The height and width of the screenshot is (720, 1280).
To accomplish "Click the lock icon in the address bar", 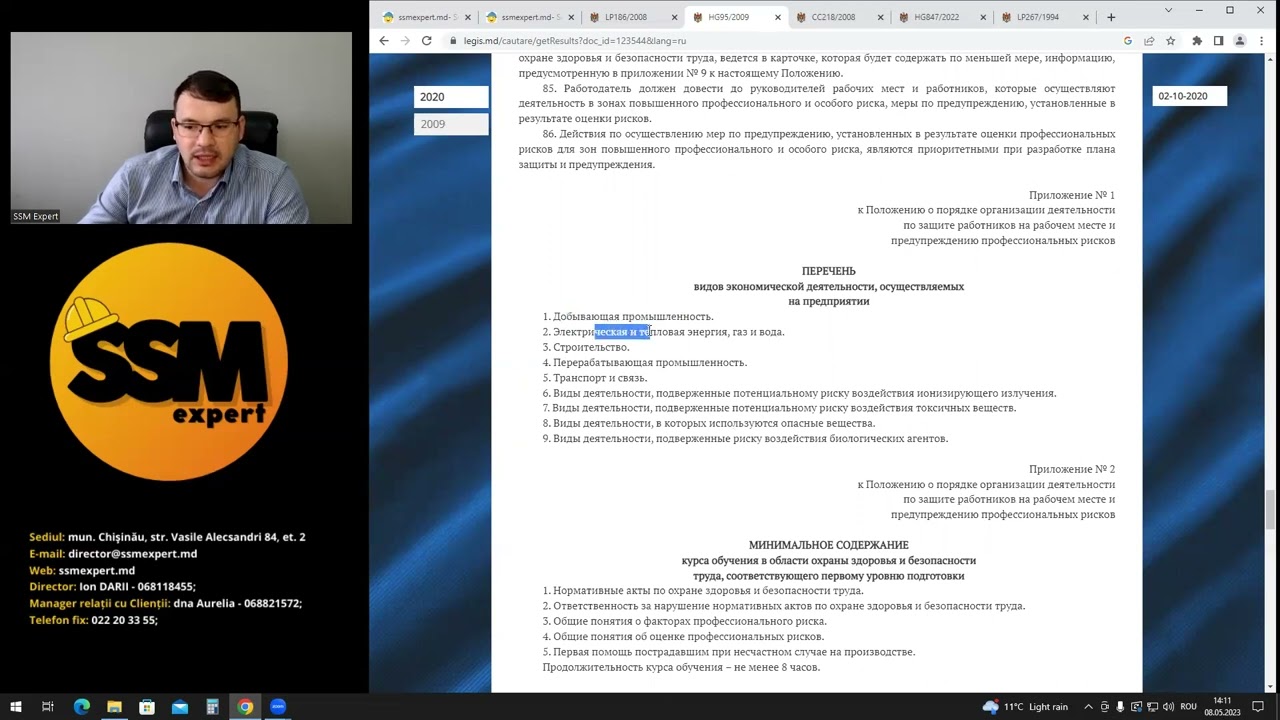I will tap(453, 41).
